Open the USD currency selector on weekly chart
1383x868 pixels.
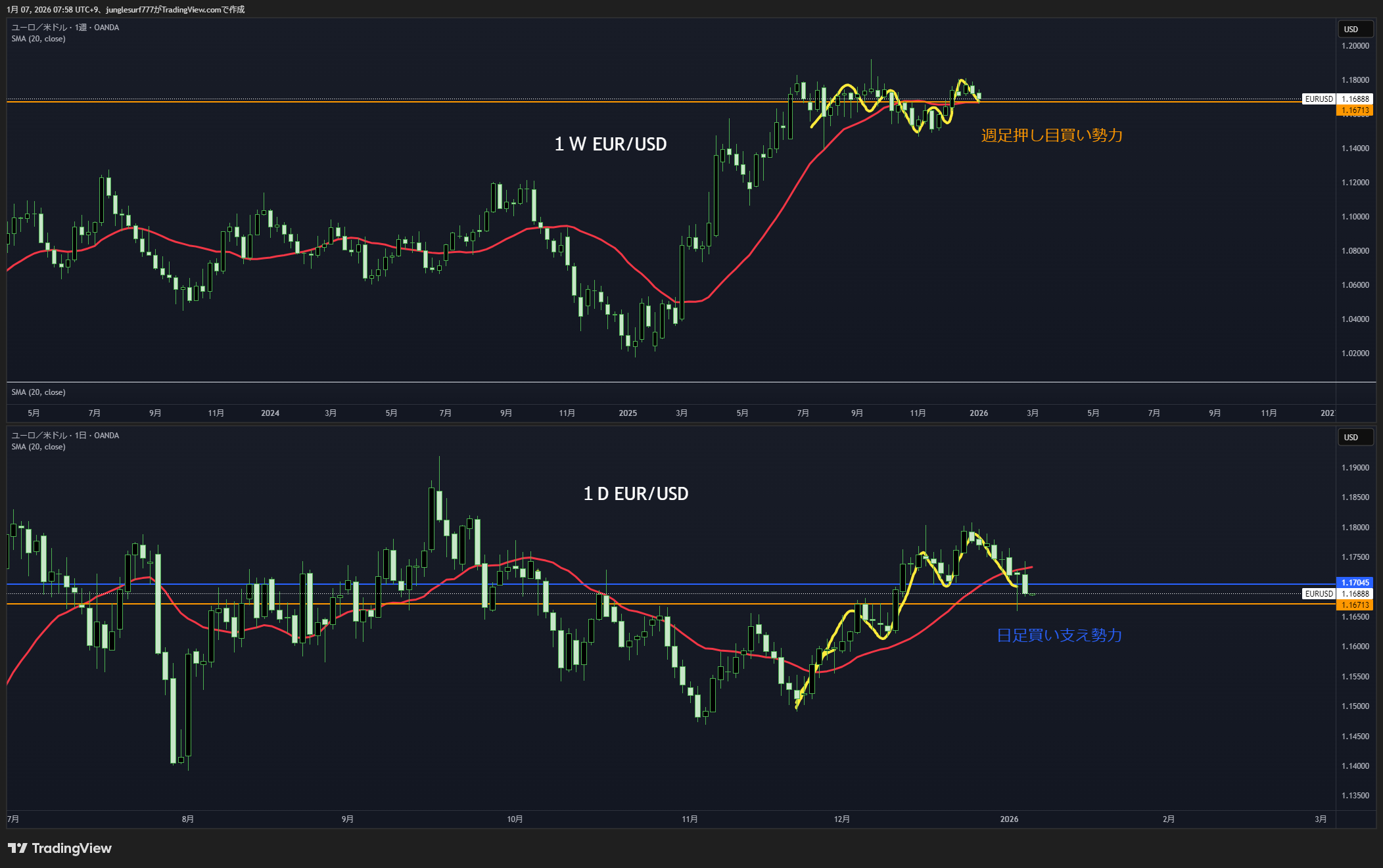[x=1355, y=30]
